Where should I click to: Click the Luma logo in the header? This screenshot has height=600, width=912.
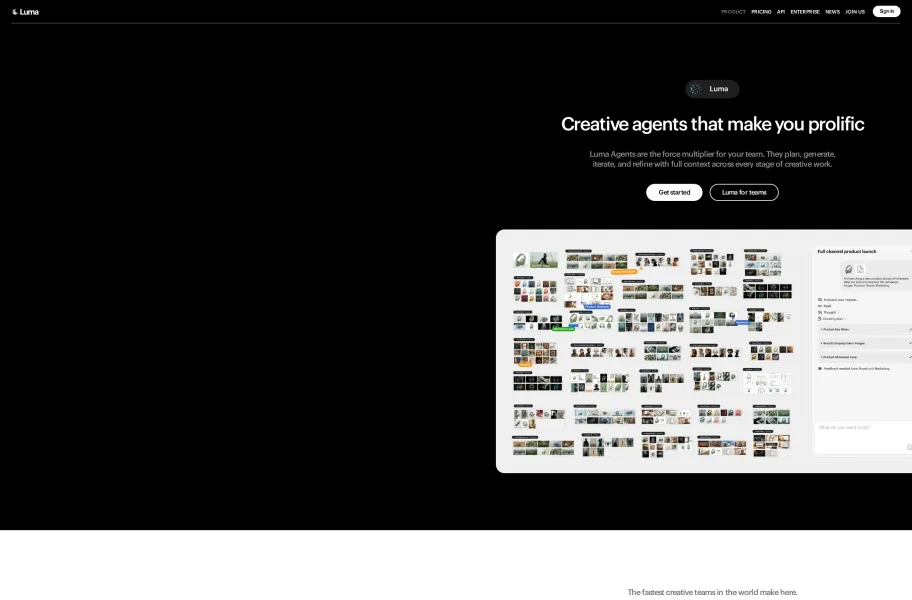click(26, 12)
